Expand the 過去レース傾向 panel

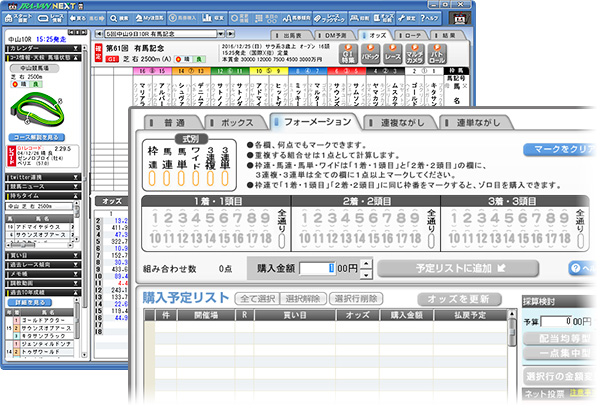point(43,265)
